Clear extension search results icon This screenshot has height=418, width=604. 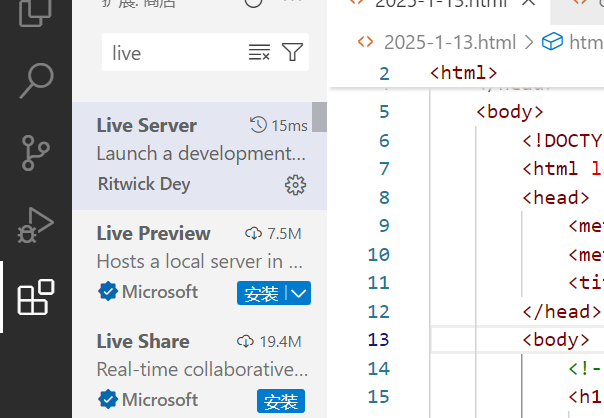(x=259, y=52)
